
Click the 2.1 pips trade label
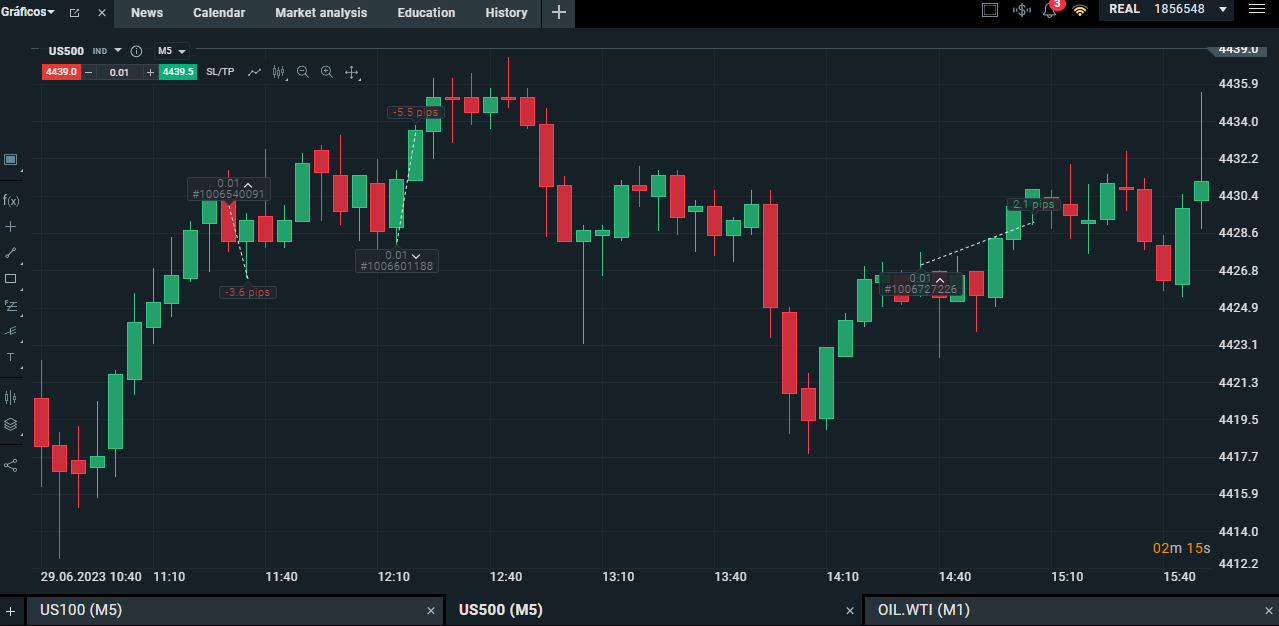pos(1032,204)
